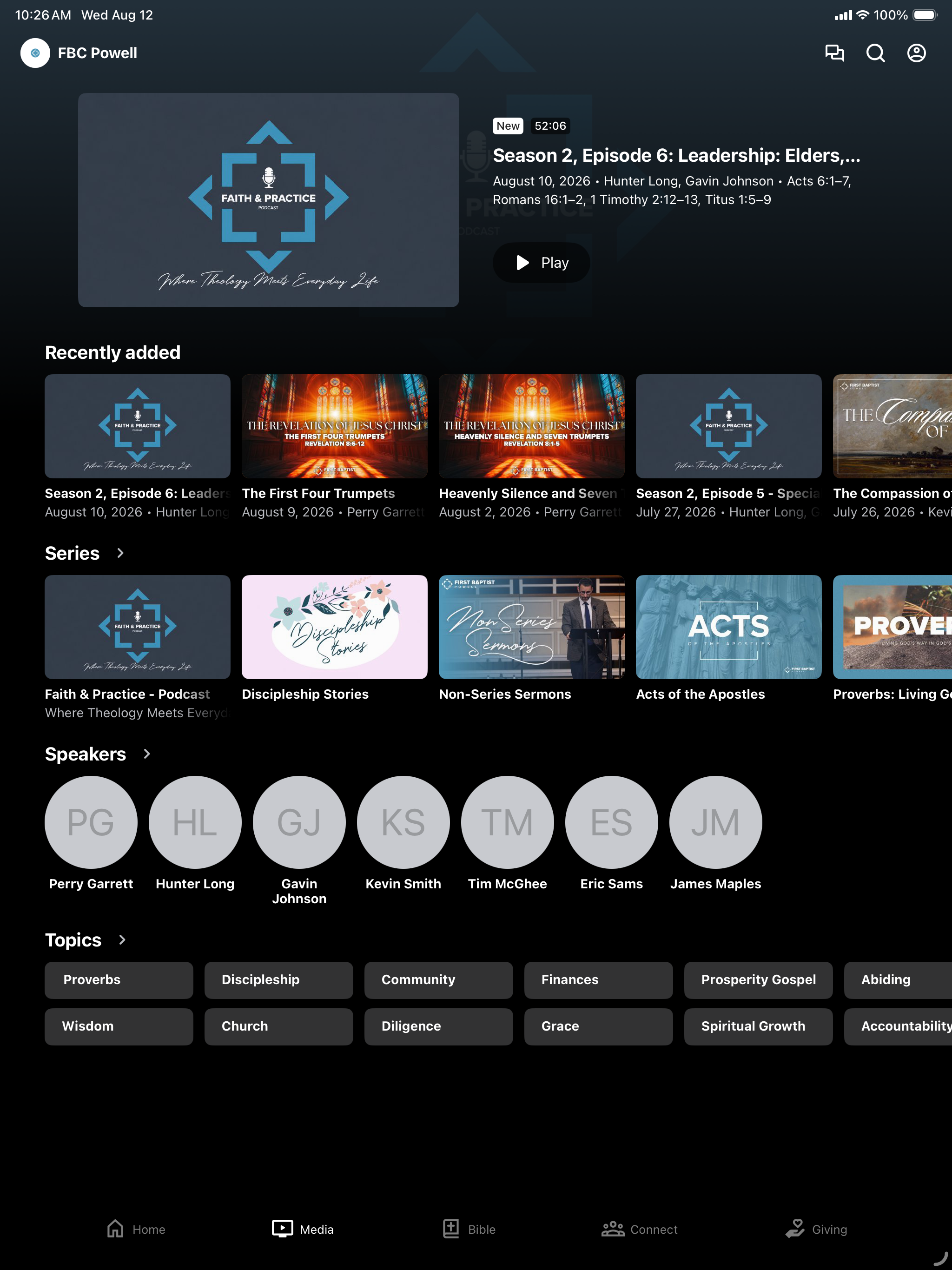The width and height of the screenshot is (952, 1270).
Task: Tap the Wi-Fi status icon
Action: (x=862, y=15)
